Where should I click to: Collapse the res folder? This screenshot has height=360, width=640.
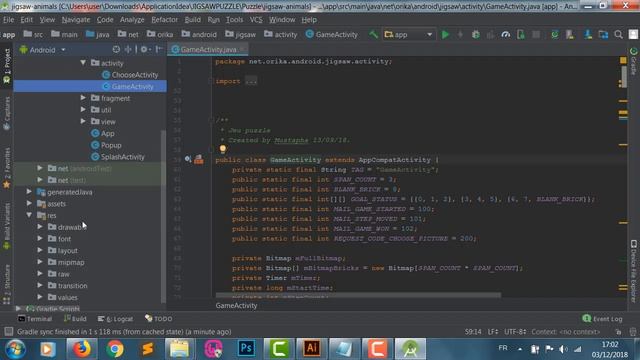tap(29, 215)
